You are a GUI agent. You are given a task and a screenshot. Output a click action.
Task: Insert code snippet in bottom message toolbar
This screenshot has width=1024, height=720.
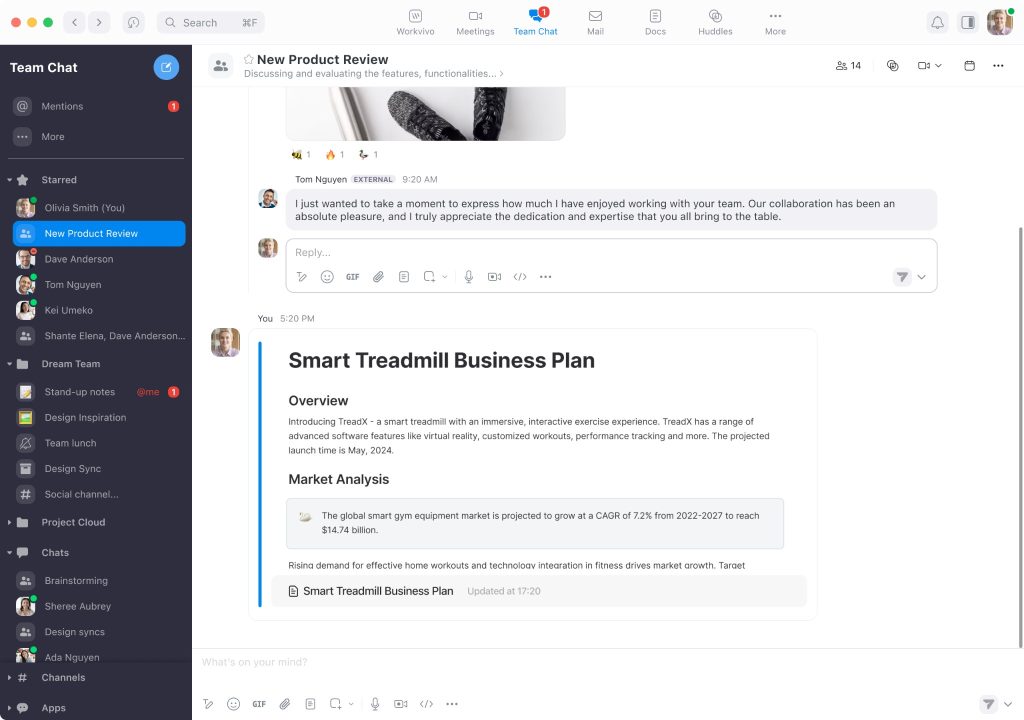click(x=426, y=704)
